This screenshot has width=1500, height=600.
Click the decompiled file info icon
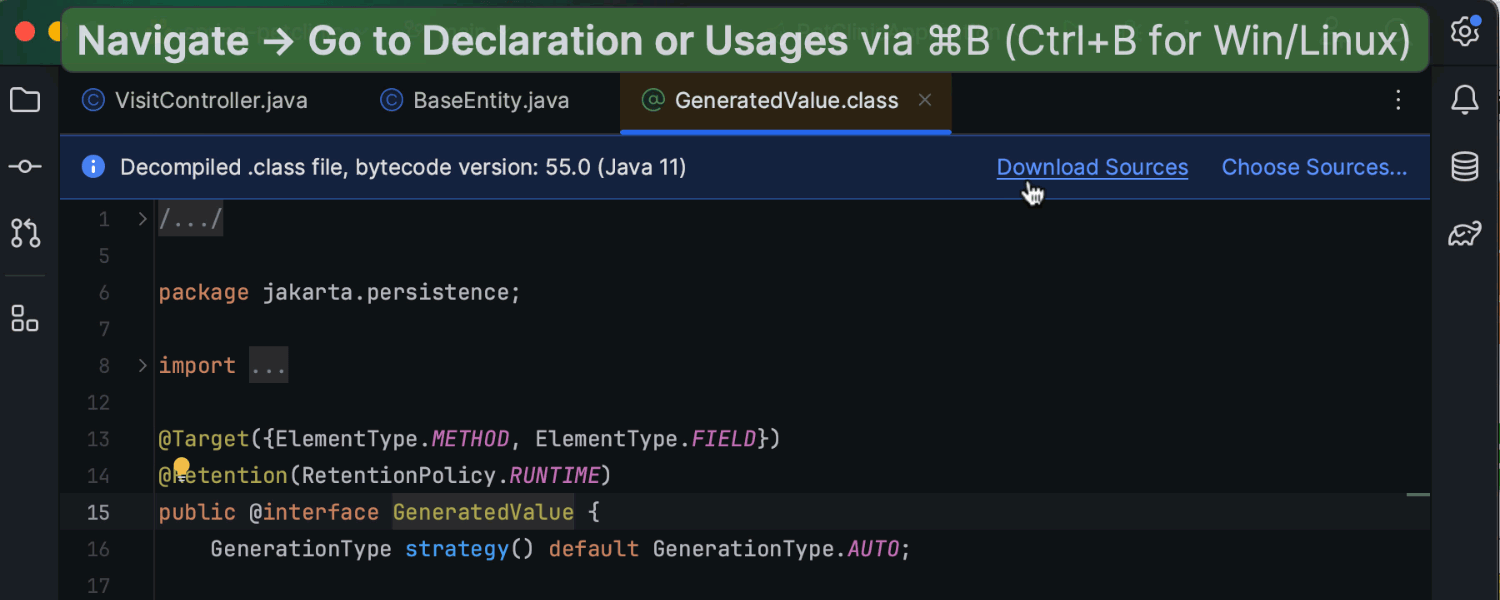(x=92, y=167)
